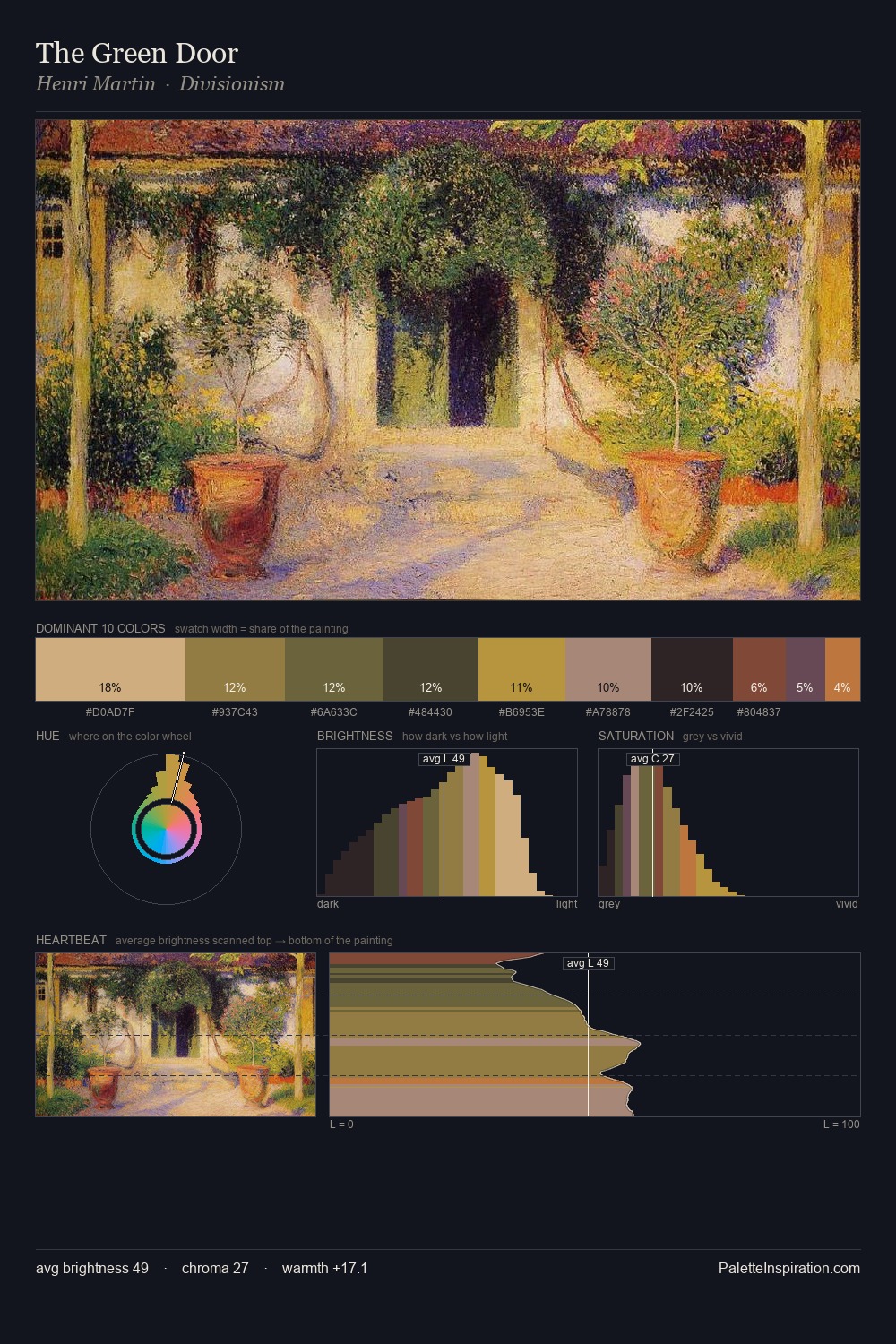Viewport: 896px width, 1344px height.
Task: Click the 'light' axis label
Action: pos(566,904)
